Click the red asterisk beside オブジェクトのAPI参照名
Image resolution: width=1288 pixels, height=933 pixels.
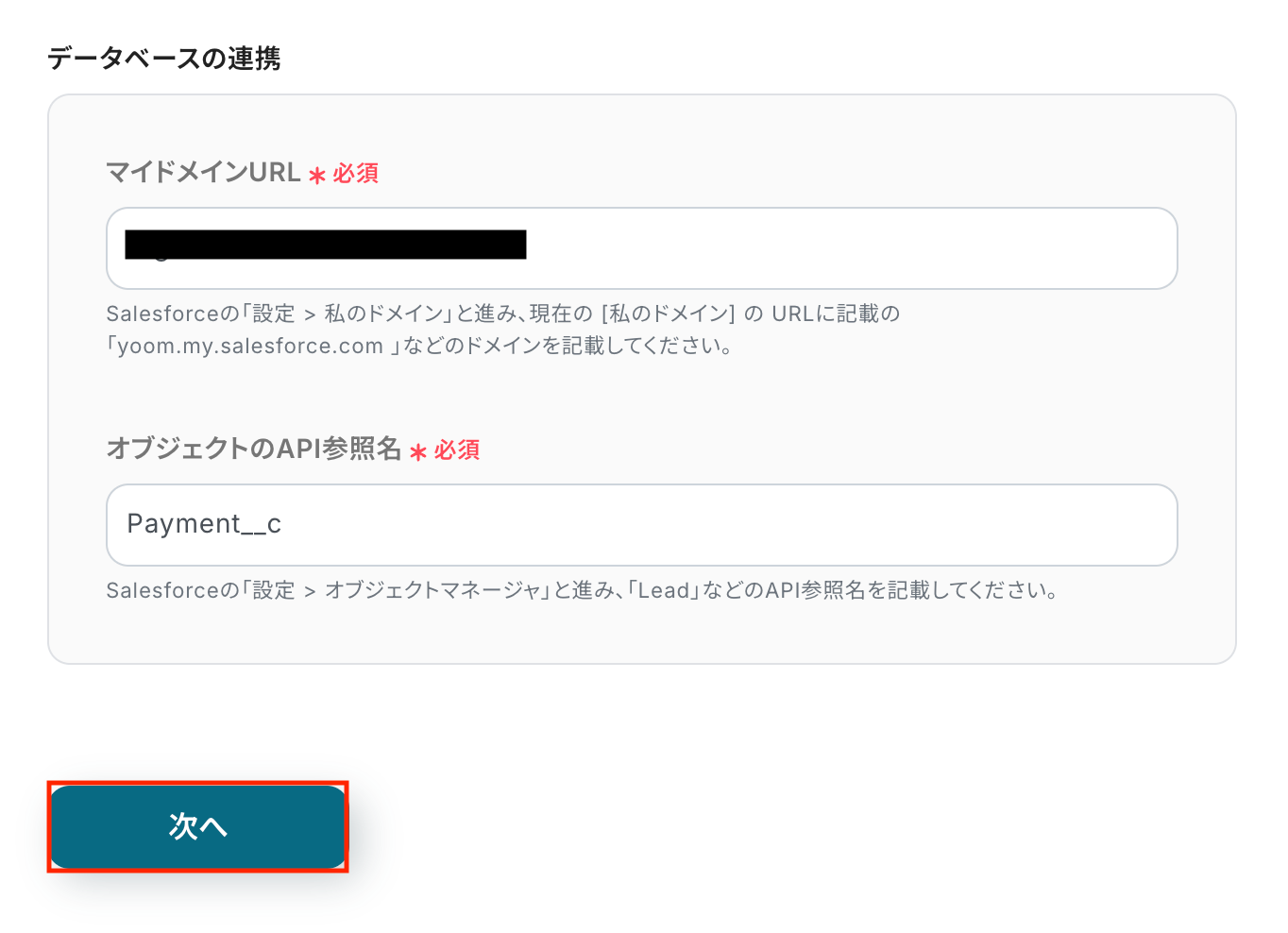pos(418,451)
